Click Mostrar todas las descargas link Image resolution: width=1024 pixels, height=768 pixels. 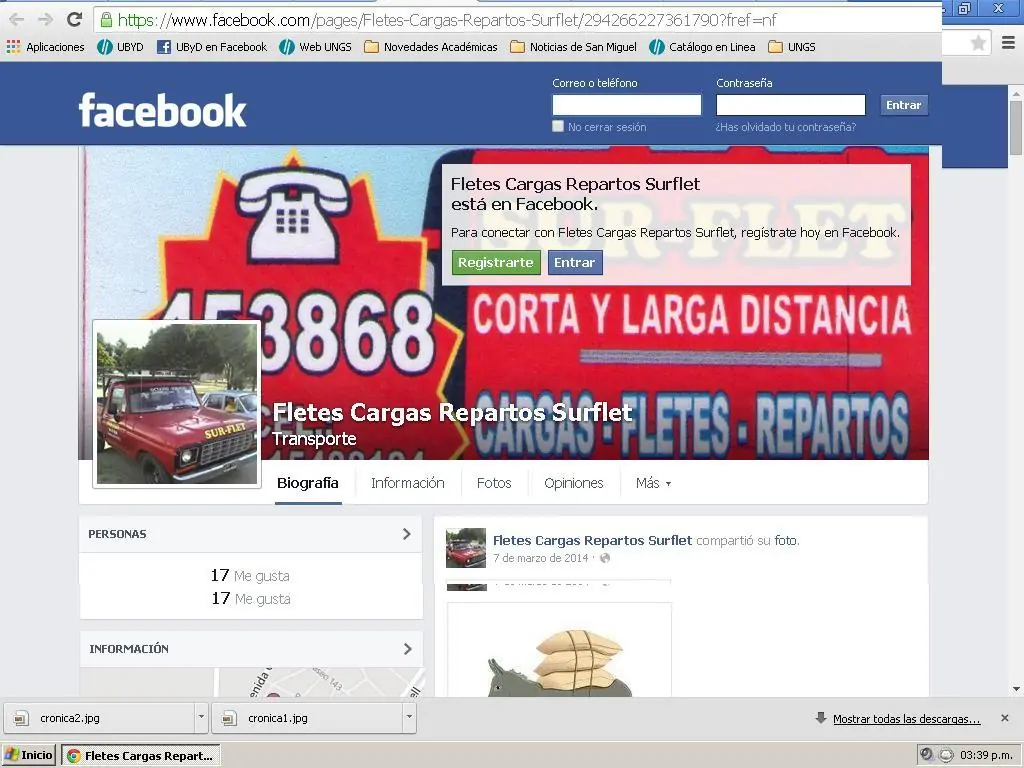pyautogui.click(x=906, y=719)
